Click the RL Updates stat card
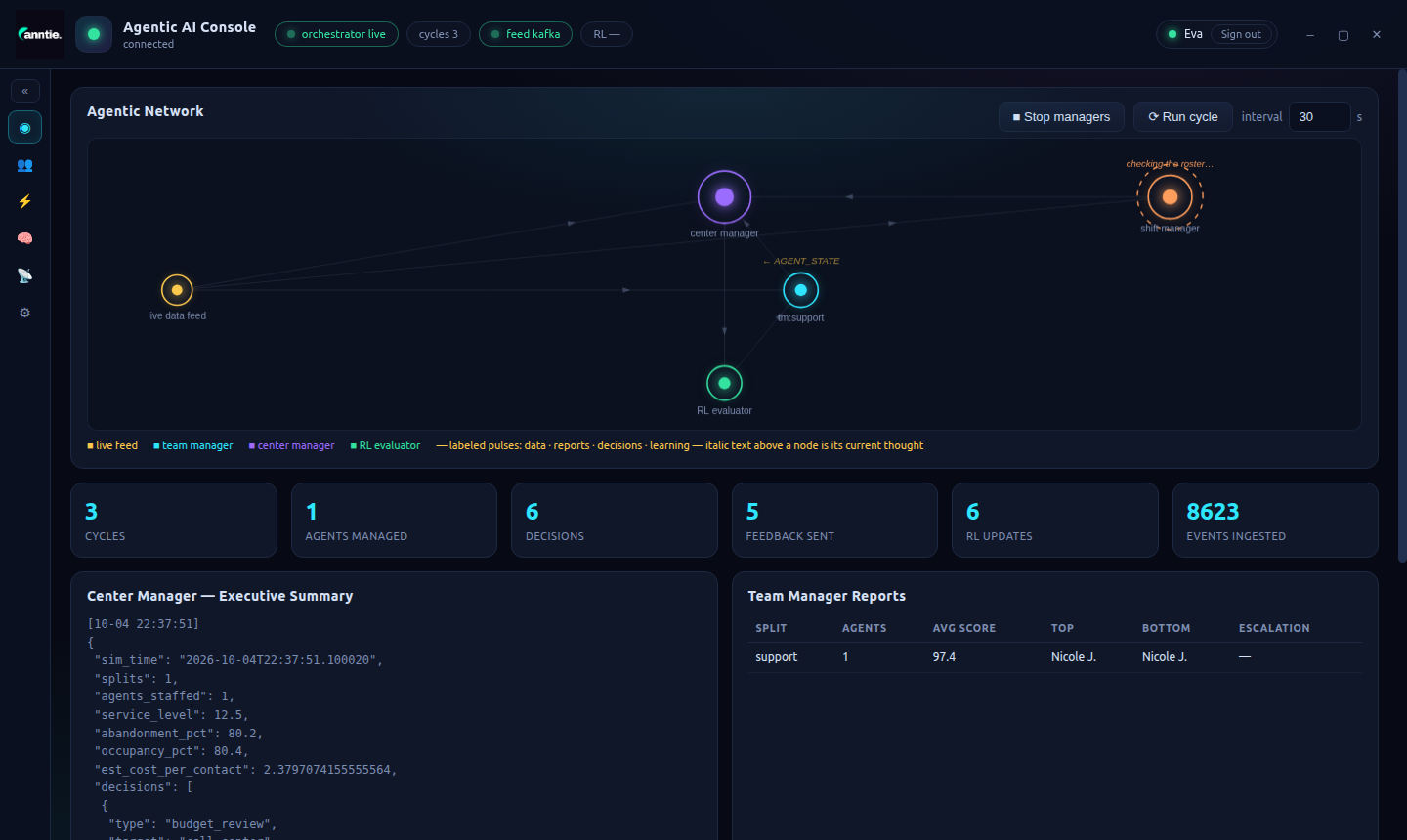Image resolution: width=1407 pixels, height=840 pixels. (1055, 521)
